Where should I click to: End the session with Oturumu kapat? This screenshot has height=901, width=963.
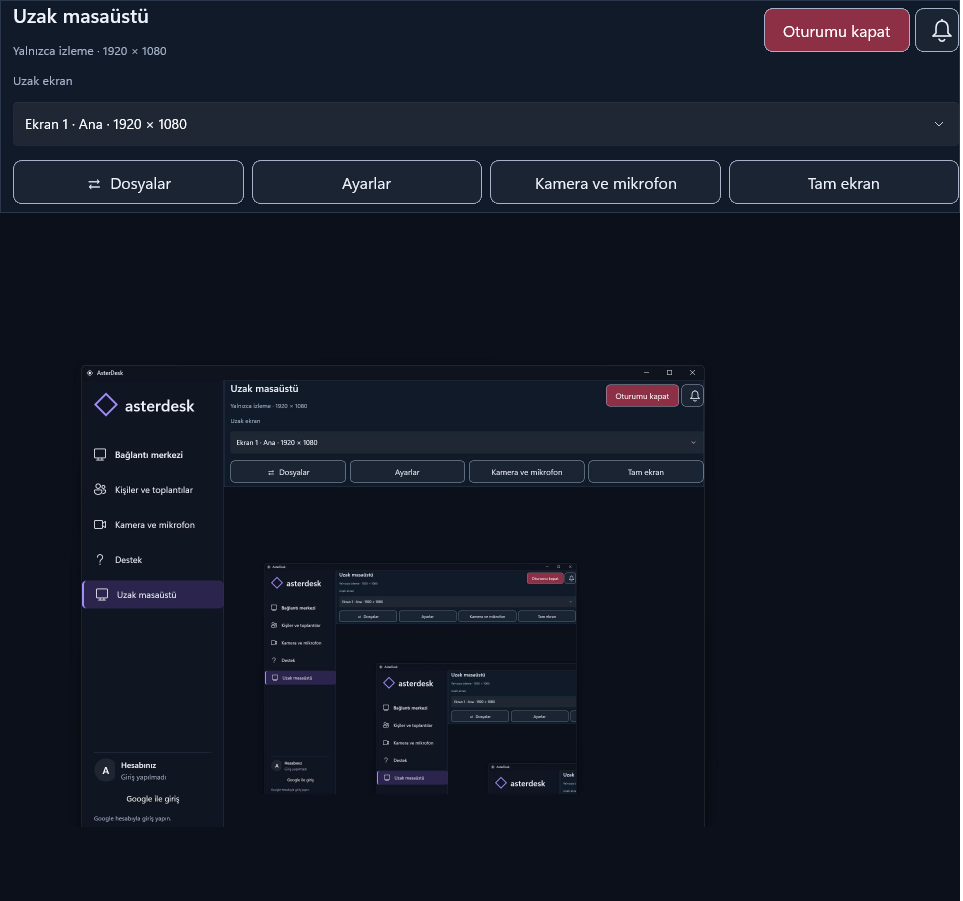pos(836,30)
